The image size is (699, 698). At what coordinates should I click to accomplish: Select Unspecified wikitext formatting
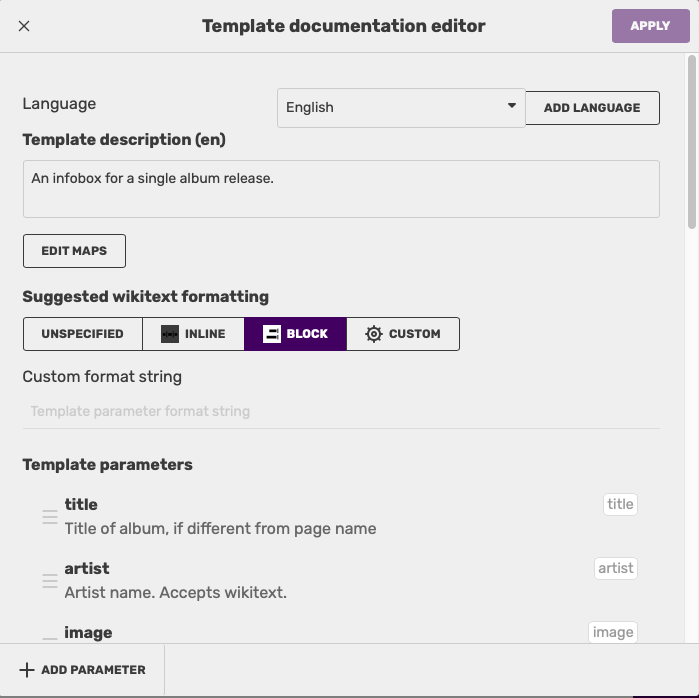coord(83,334)
